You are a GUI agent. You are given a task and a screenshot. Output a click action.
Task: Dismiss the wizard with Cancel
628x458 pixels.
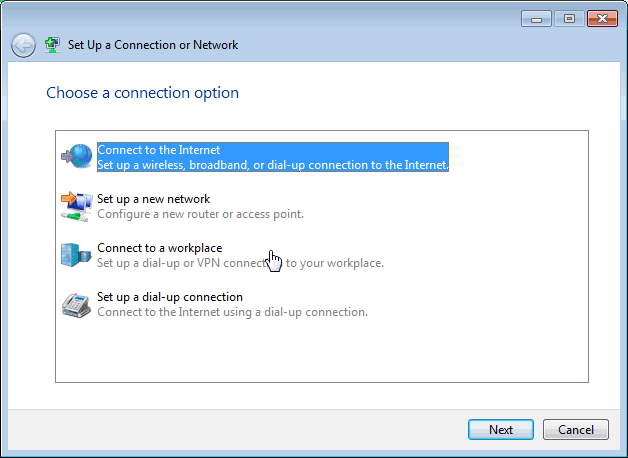tap(576, 430)
